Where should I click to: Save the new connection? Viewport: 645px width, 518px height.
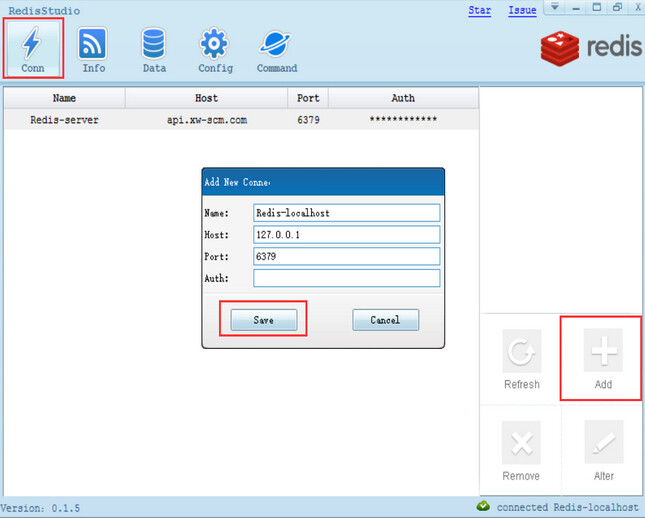264,320
